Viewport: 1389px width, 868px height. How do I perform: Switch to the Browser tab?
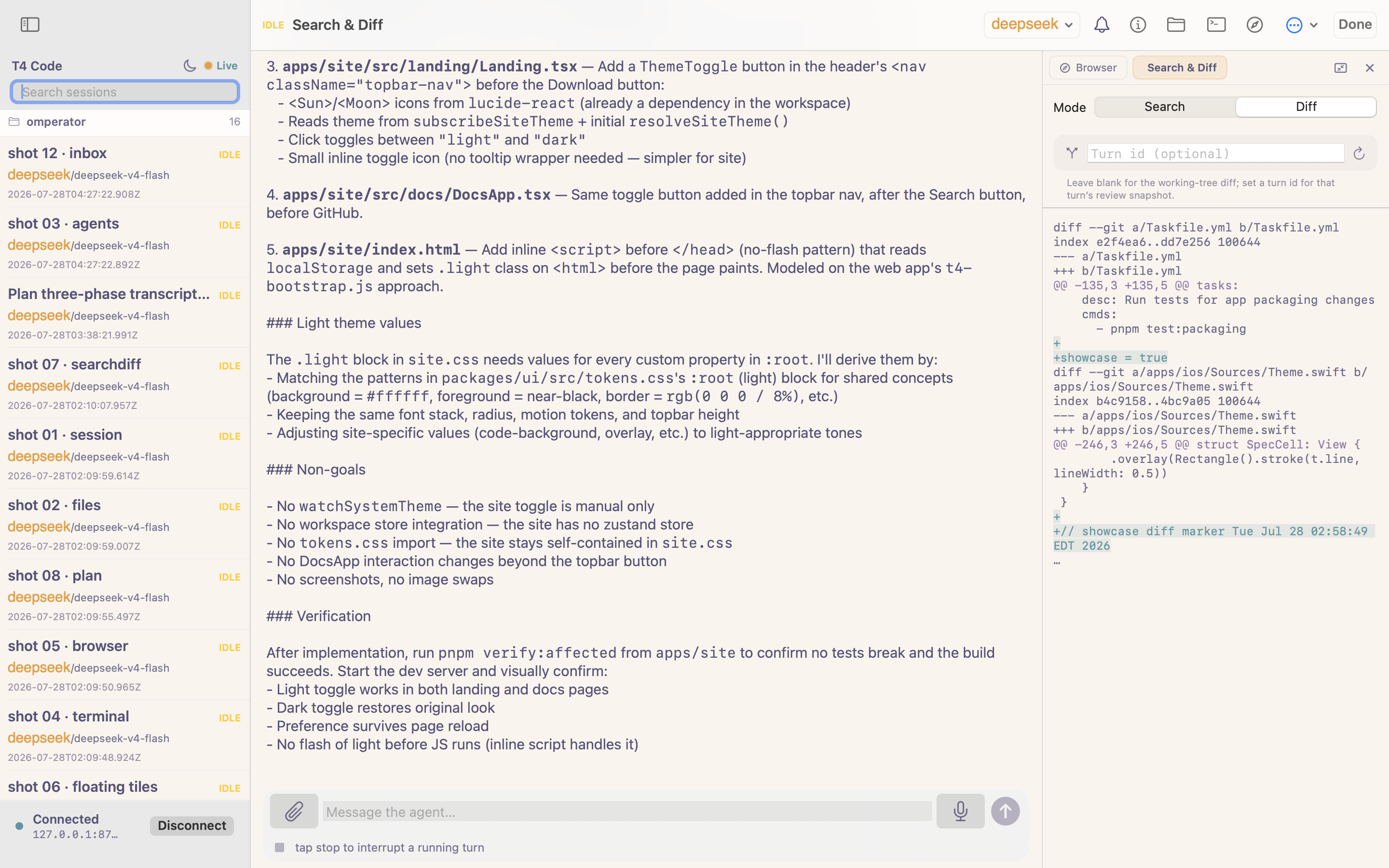coord(1088,68)
